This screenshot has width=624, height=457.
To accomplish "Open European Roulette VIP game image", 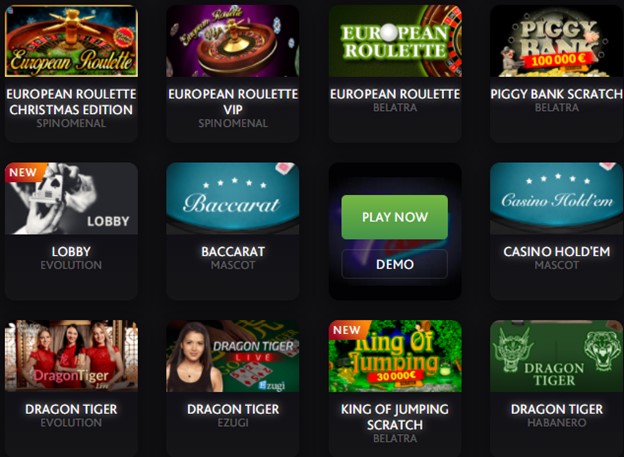I will pos(233,41).
